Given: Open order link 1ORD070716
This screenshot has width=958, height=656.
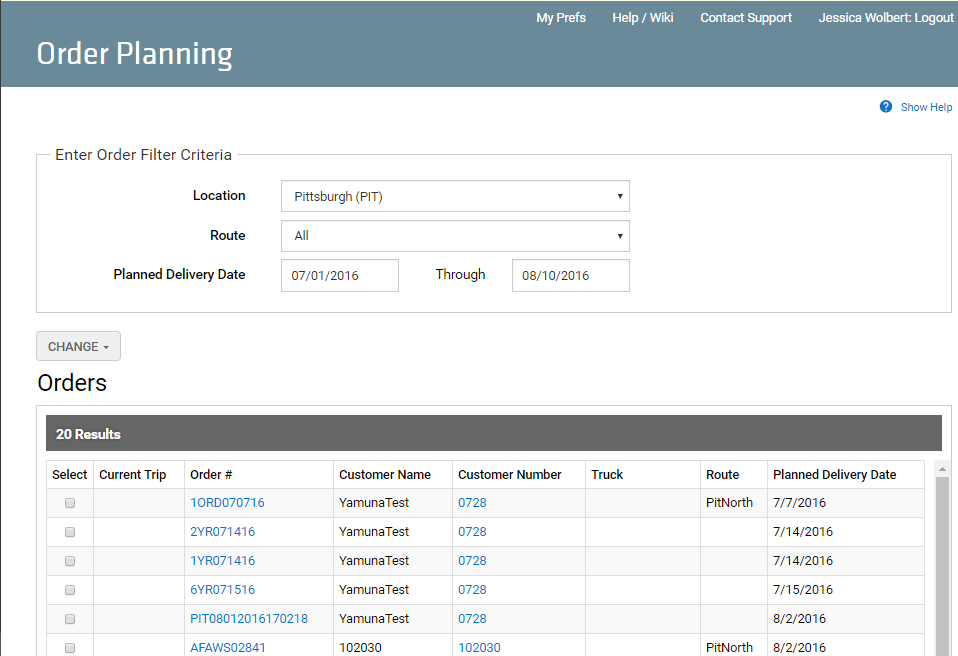Looking at the screenshot, I should point(227,503).
